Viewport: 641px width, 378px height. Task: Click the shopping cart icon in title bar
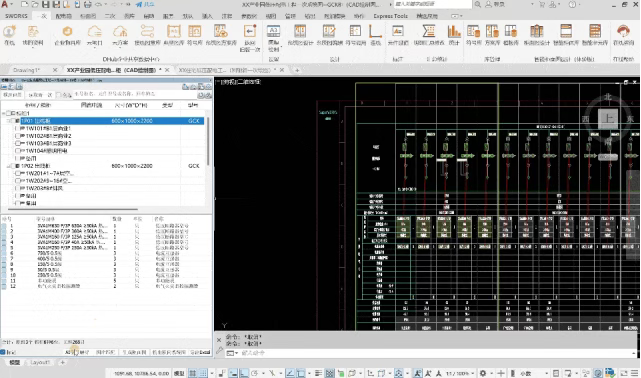[x=542, y=4]
